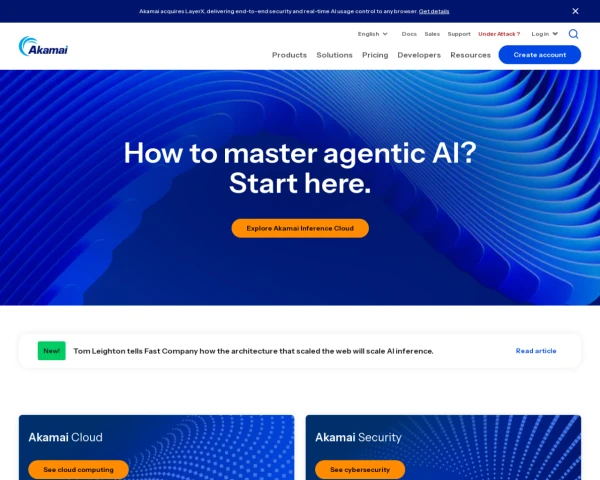The width and height of the screenshot is (600, 480).
Task: Open the Support link
Action: pyautogui.click(x=459, y=34)
